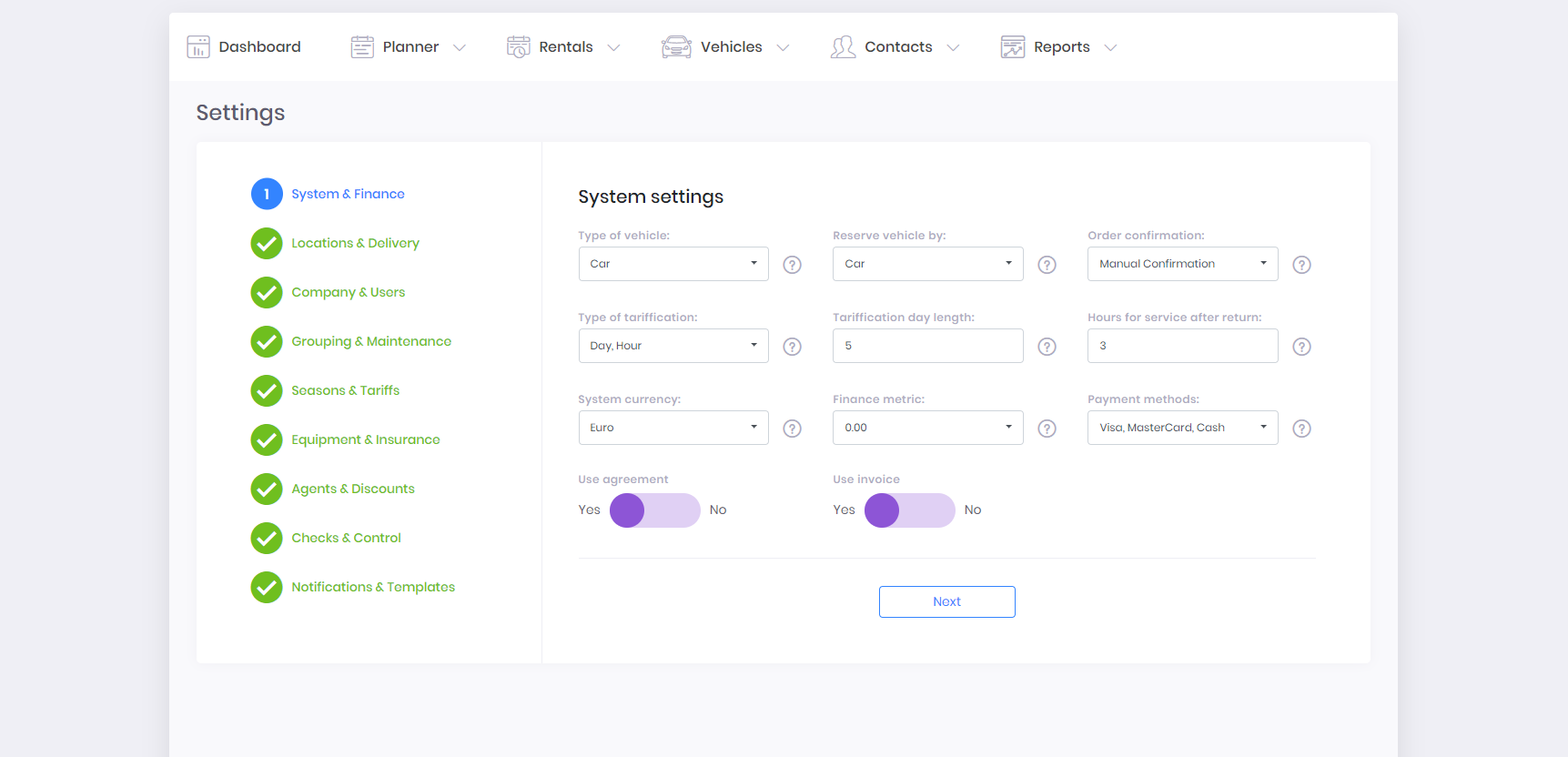
Task: Click the Yes label for Use agreement
Action: [x=589, y=510]
